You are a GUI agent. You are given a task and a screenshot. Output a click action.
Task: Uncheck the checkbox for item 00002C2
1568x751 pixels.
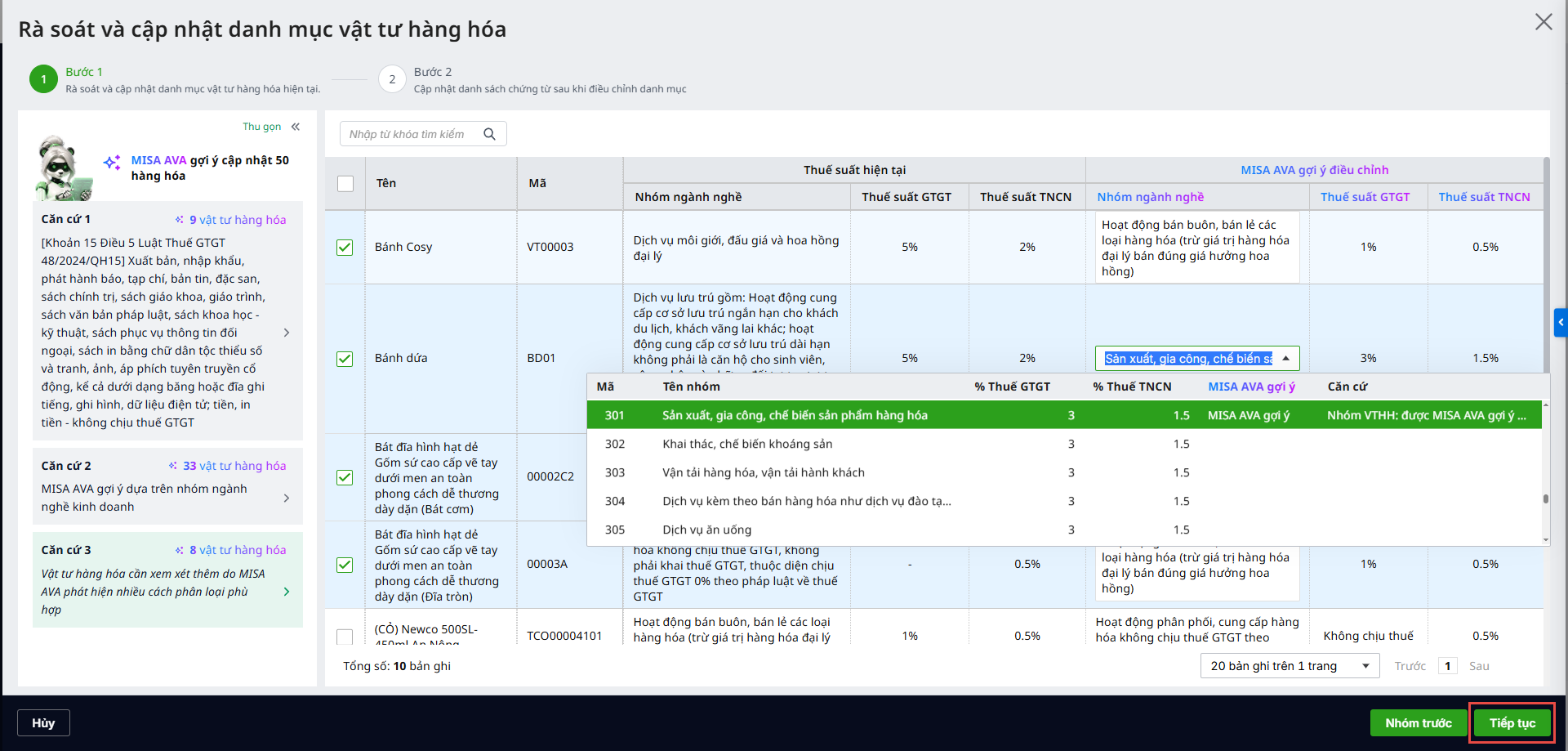[x=345, y=477]
